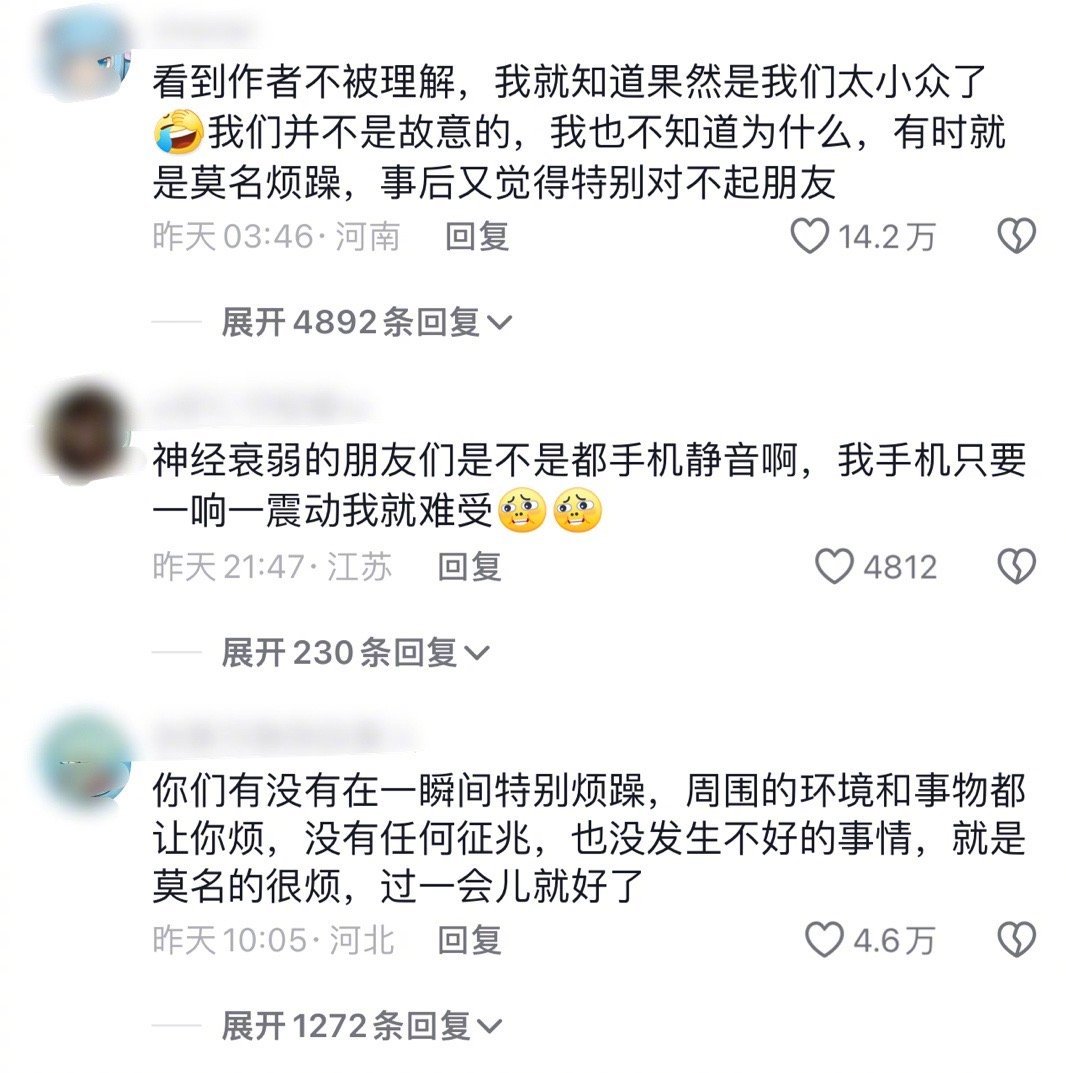Open second commenter's dark avatar
Image resolution: width=1066 pixels, height=1073 pixels.
[87, 433]
